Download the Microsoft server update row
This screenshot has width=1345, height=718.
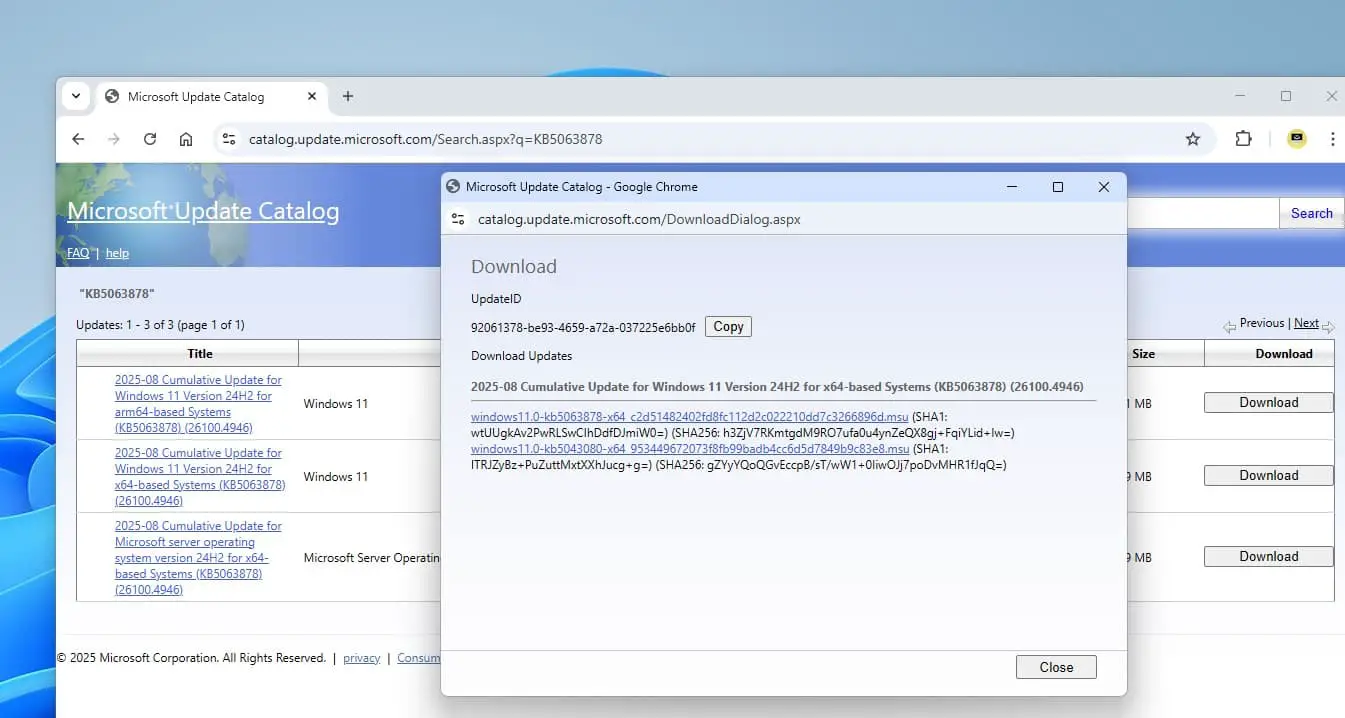[1268, 556]
